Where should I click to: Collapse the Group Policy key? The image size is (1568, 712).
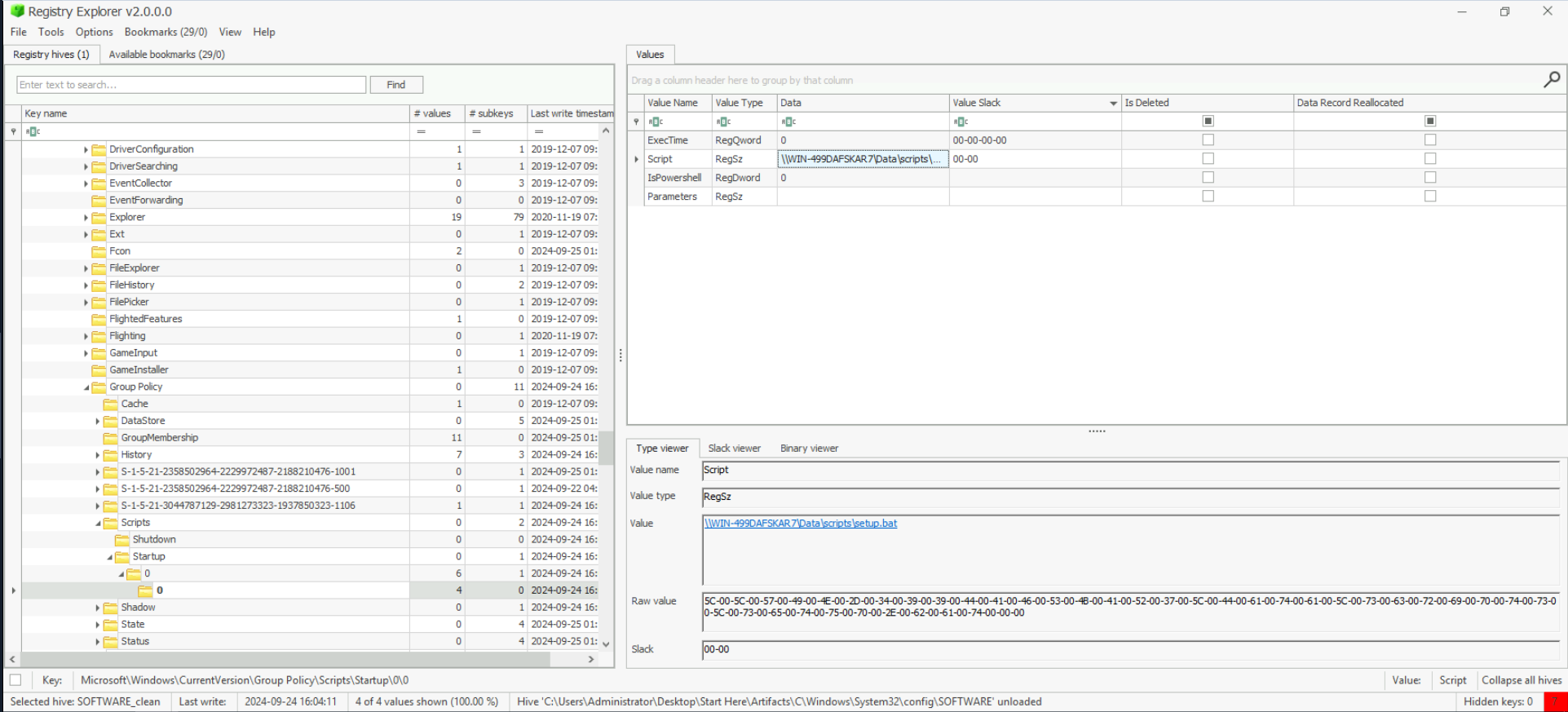86,387
